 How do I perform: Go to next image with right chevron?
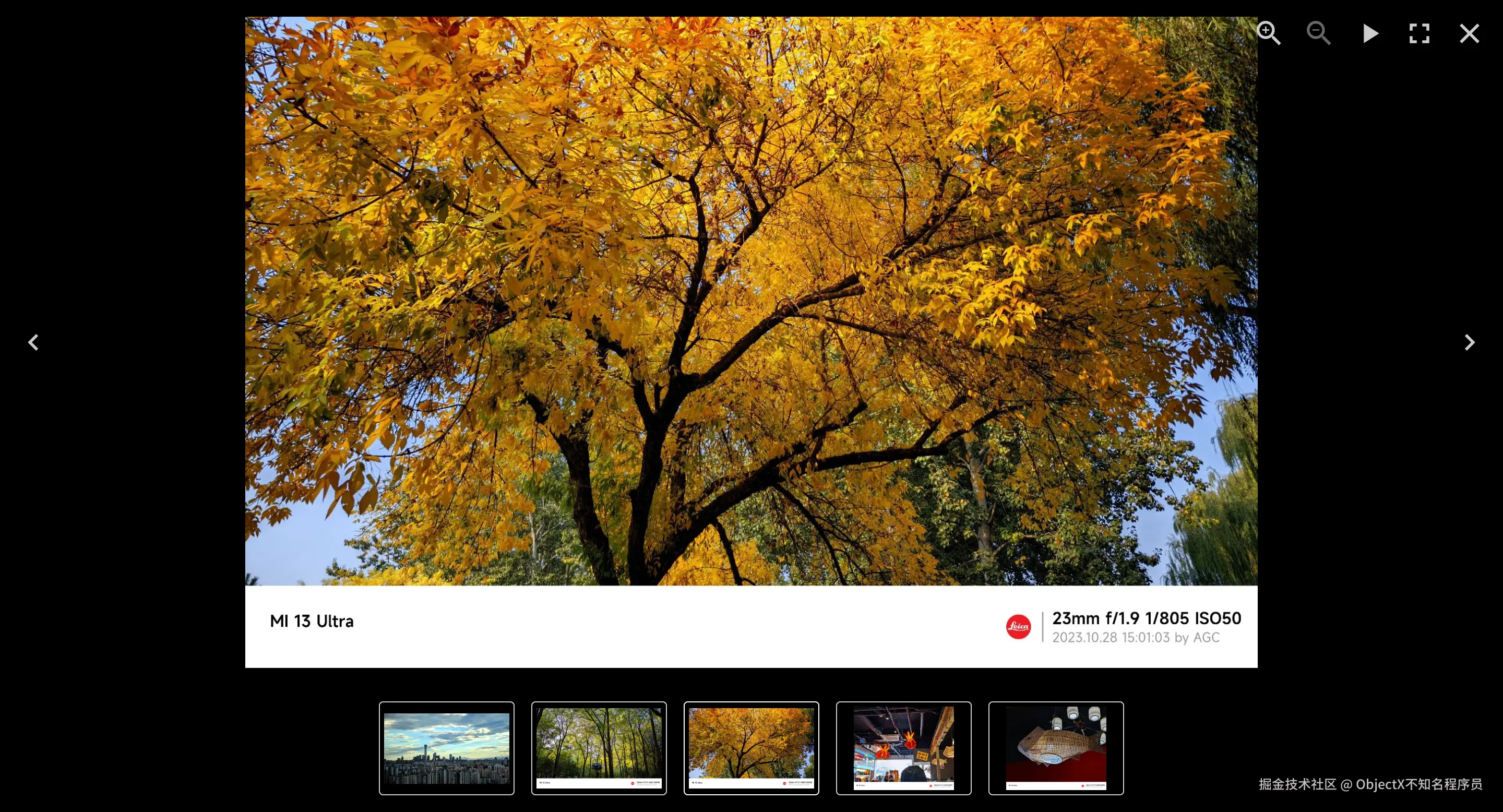coord(1469,342)
